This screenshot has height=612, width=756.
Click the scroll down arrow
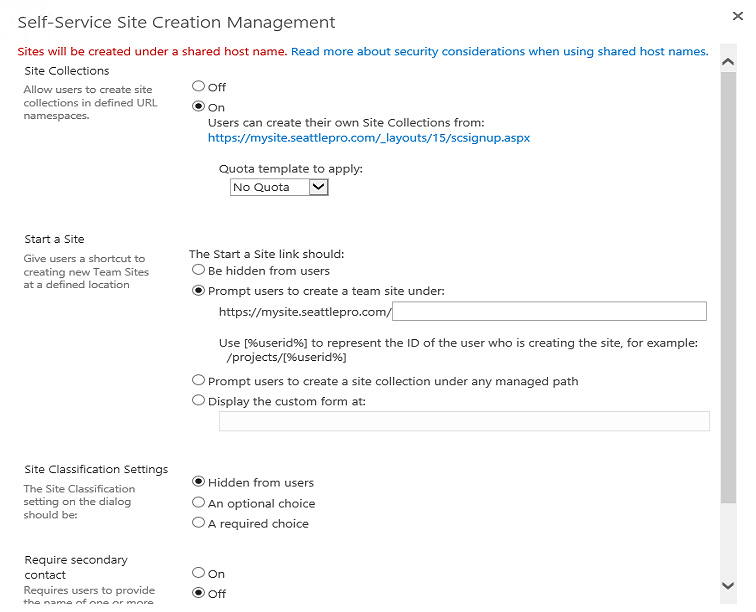point(728,586)
